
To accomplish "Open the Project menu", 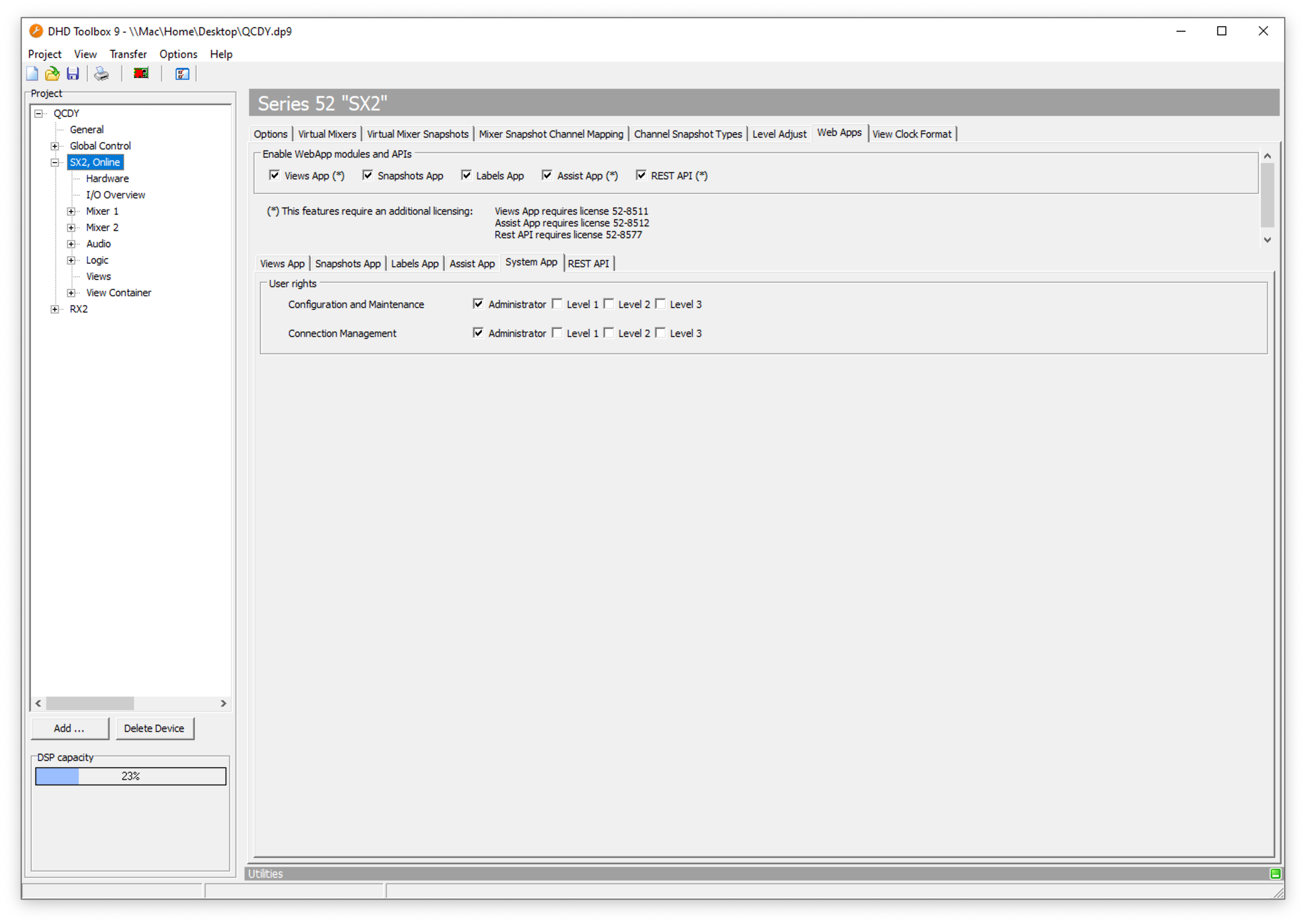I will click(44, 54).
